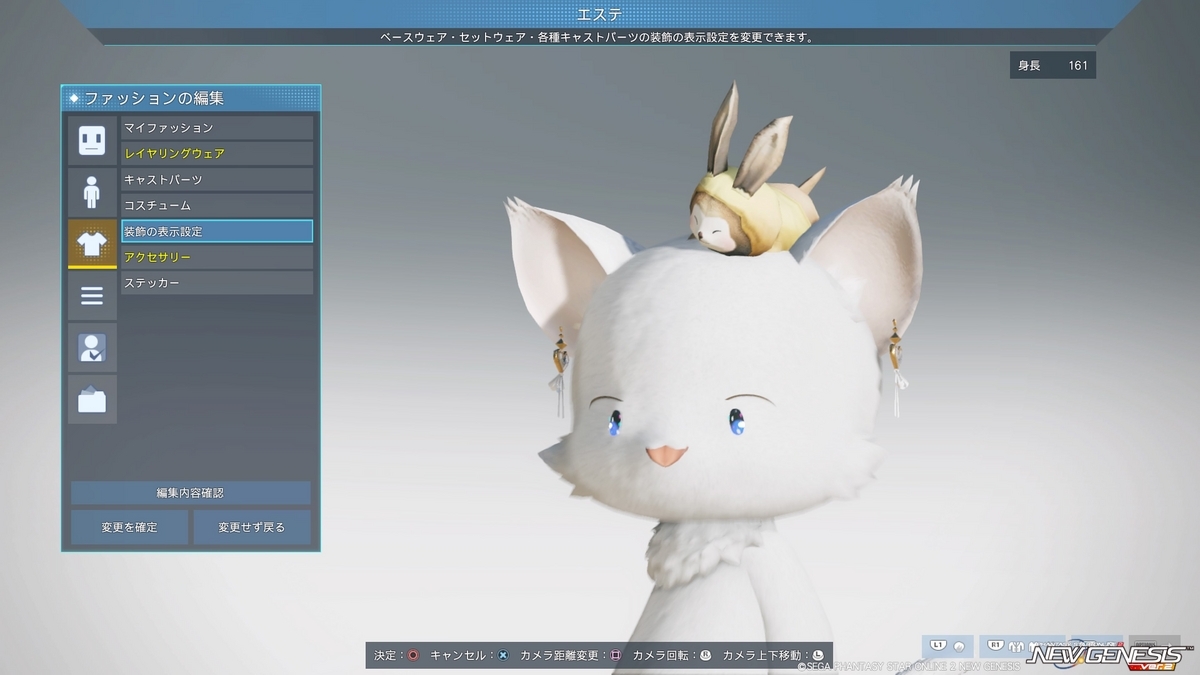Click the カメラ回転 stick hint icon
1200x675 pixels.
tap(706, 656)
